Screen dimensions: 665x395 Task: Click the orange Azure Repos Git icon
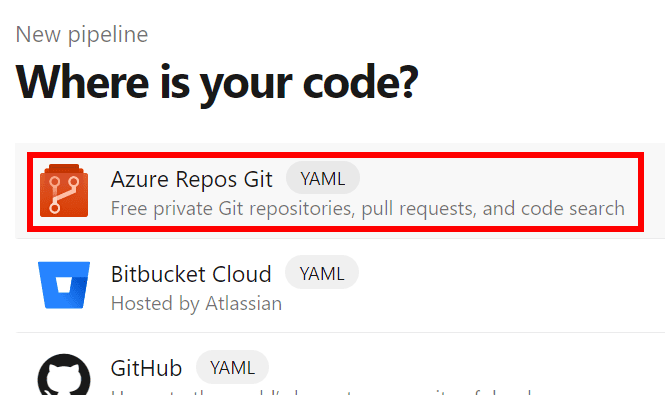[64, 190]
